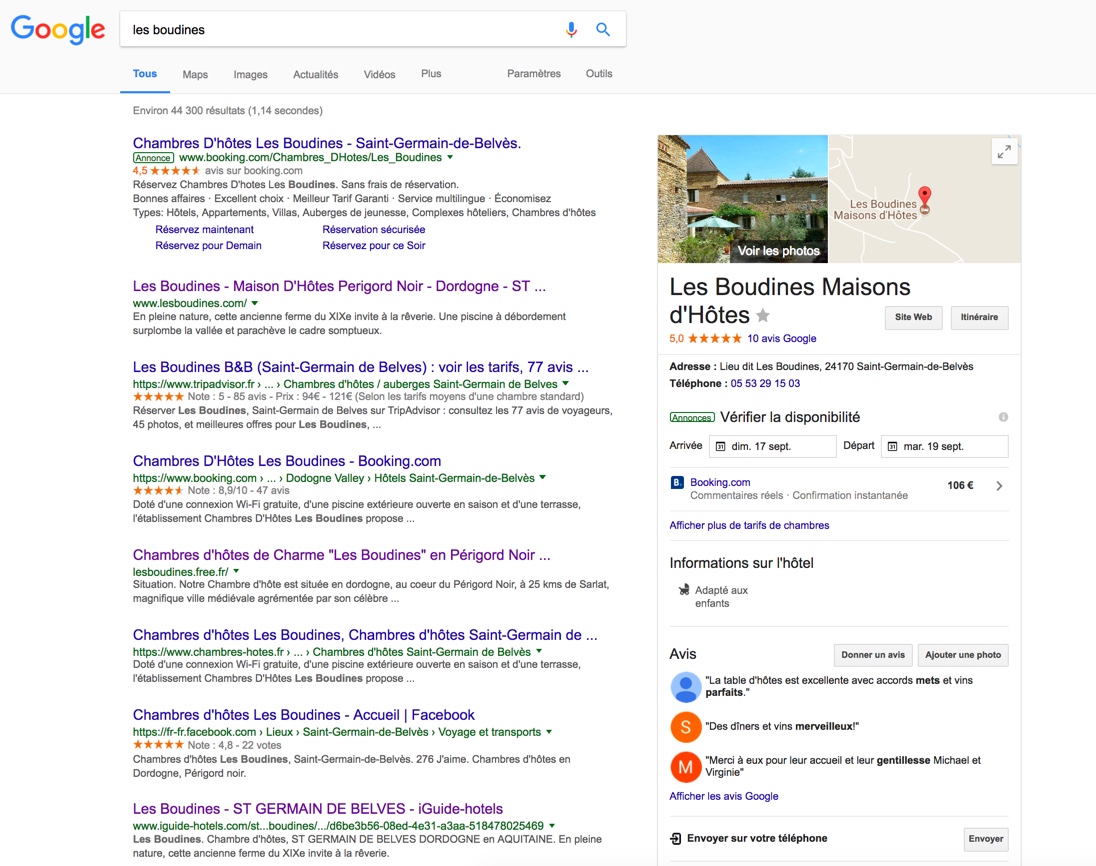The image size is (1096, 866).
Task: Switch to the Images tab
Action: (250, 74)
